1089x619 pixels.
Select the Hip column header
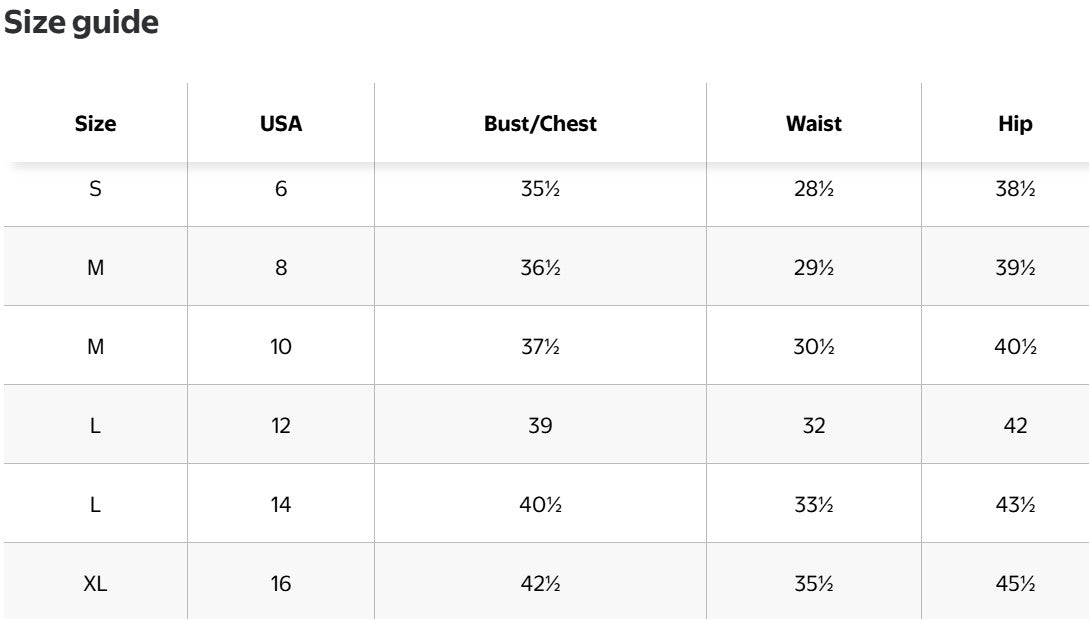pyautogui.click(x=1015, y=124)
